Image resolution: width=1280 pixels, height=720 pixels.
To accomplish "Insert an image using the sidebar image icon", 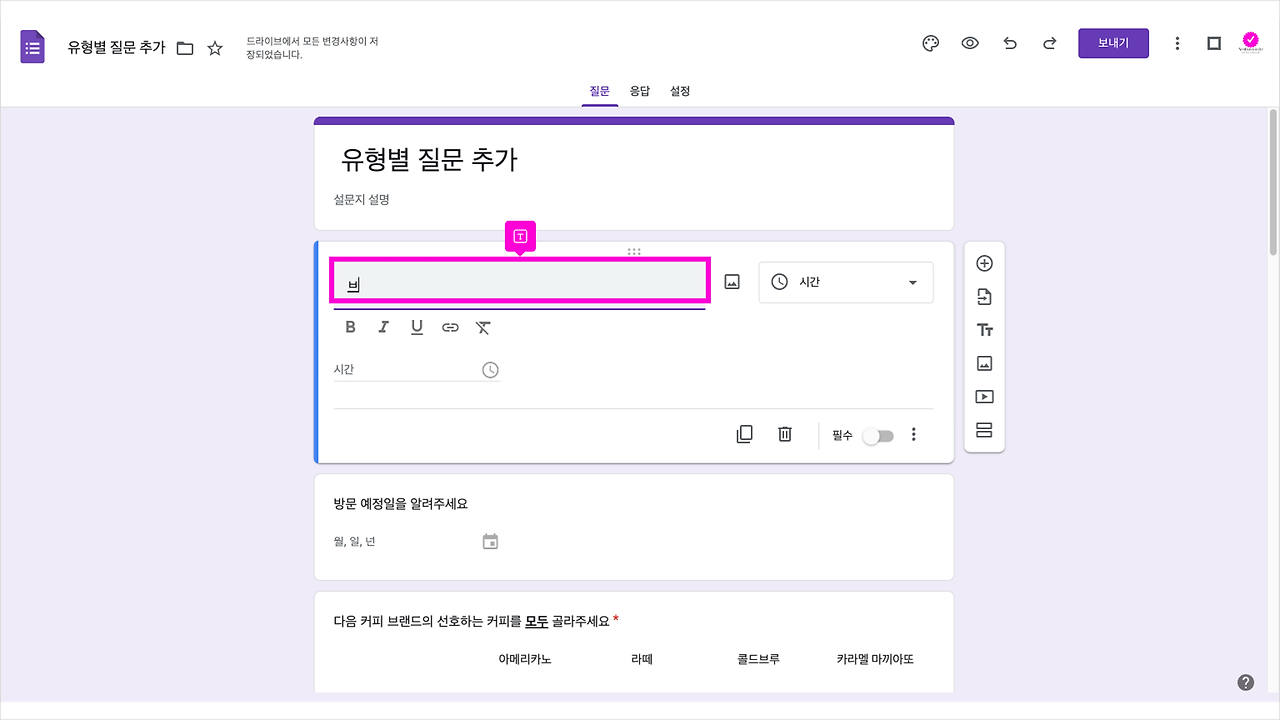I will coord(984,363).
